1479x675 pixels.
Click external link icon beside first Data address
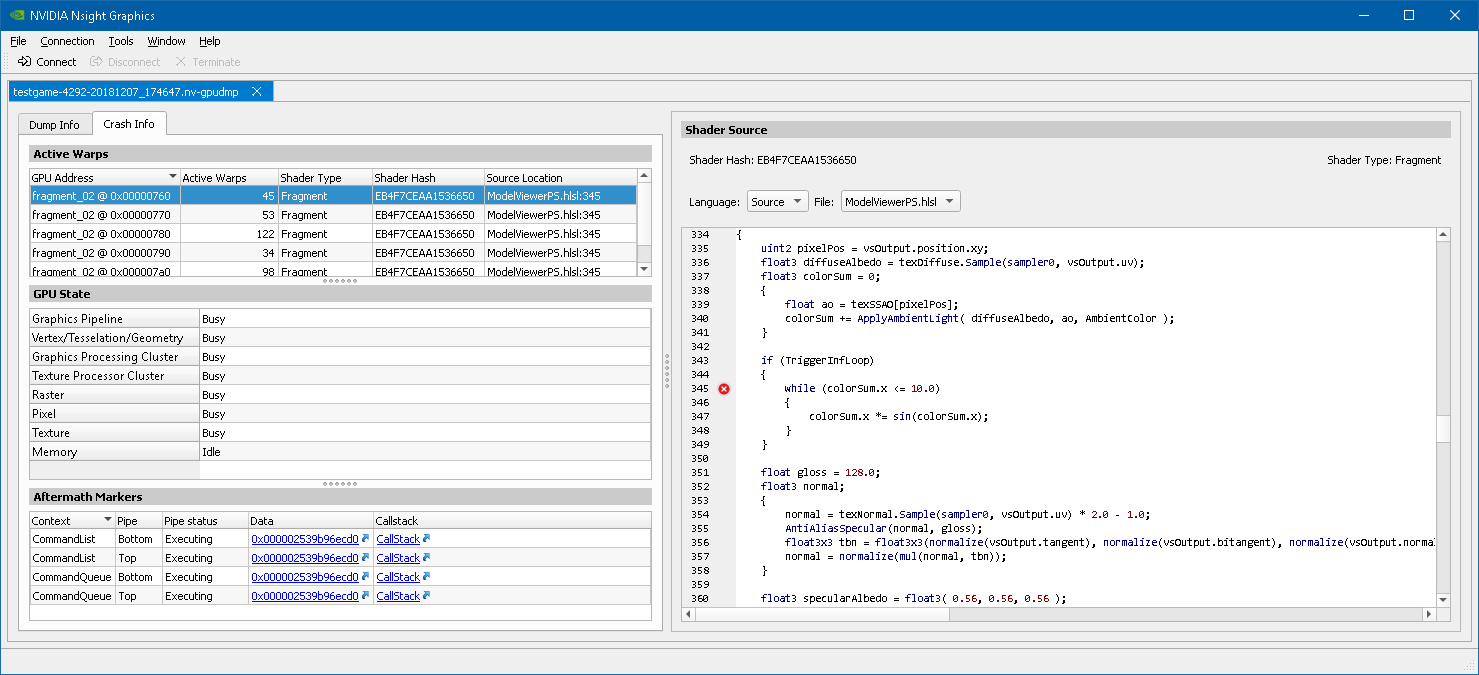click(365, 539)
